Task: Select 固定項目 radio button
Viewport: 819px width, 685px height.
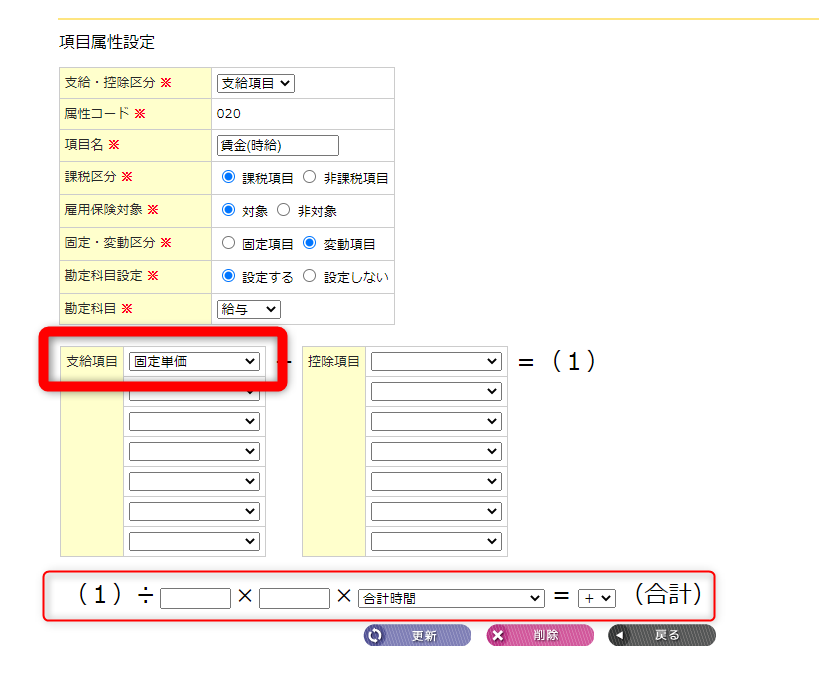Action: coord(229,243)
